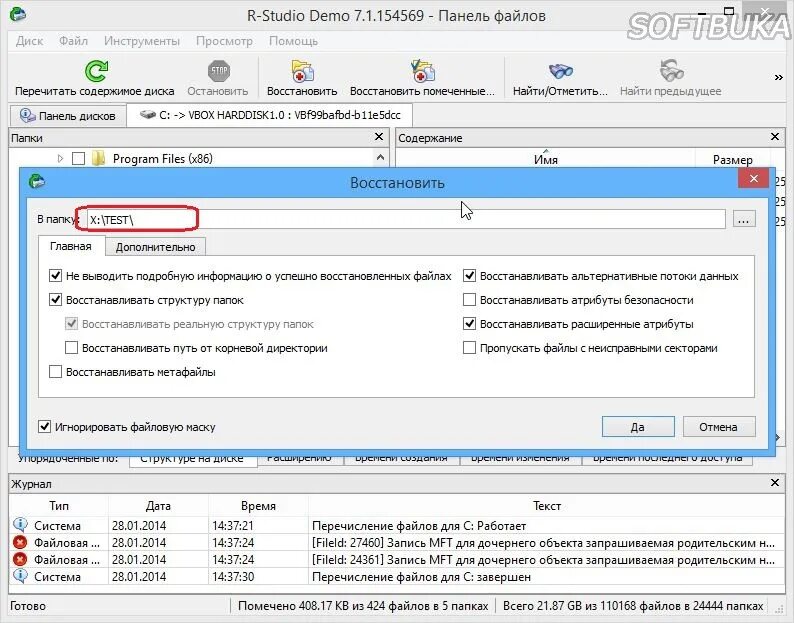Click the R-Studio app icon in title bar
The height and width of the screenshot is (623, 794).
click(x=18, y=14)
